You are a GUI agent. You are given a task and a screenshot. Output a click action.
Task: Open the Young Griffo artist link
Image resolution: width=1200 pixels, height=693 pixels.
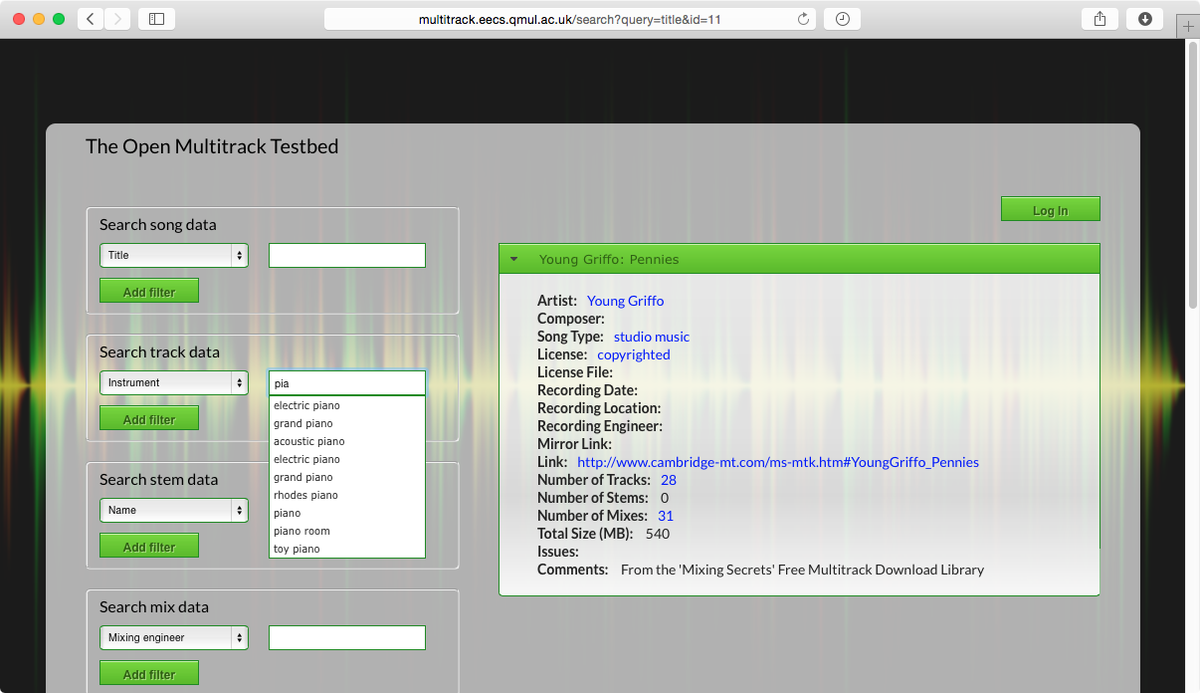click(625, 301)
